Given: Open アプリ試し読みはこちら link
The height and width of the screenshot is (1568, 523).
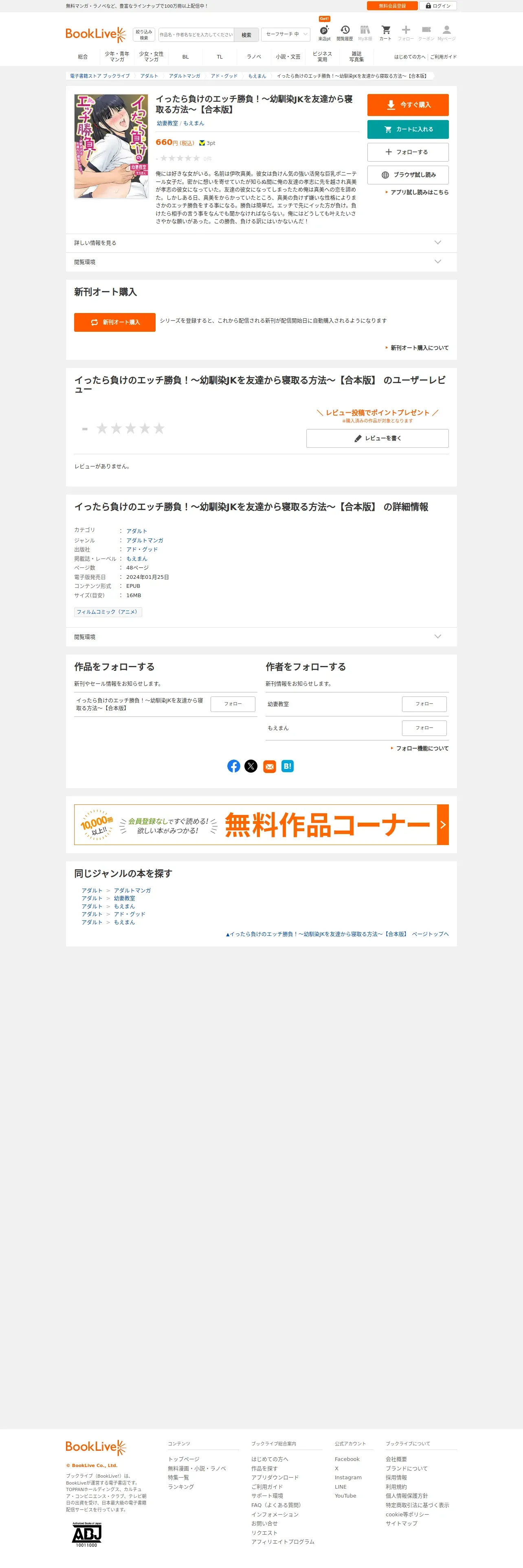Looking at the screenshot, I should click(x=419, y=193).
